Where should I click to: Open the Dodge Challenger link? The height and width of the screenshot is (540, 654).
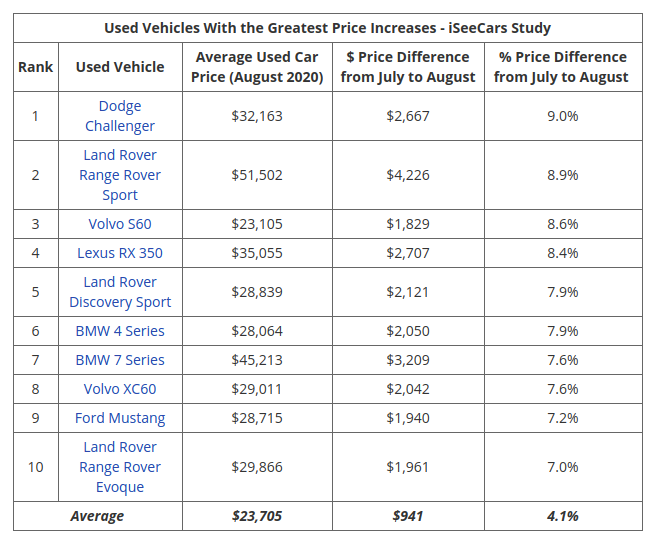(120, 116)
